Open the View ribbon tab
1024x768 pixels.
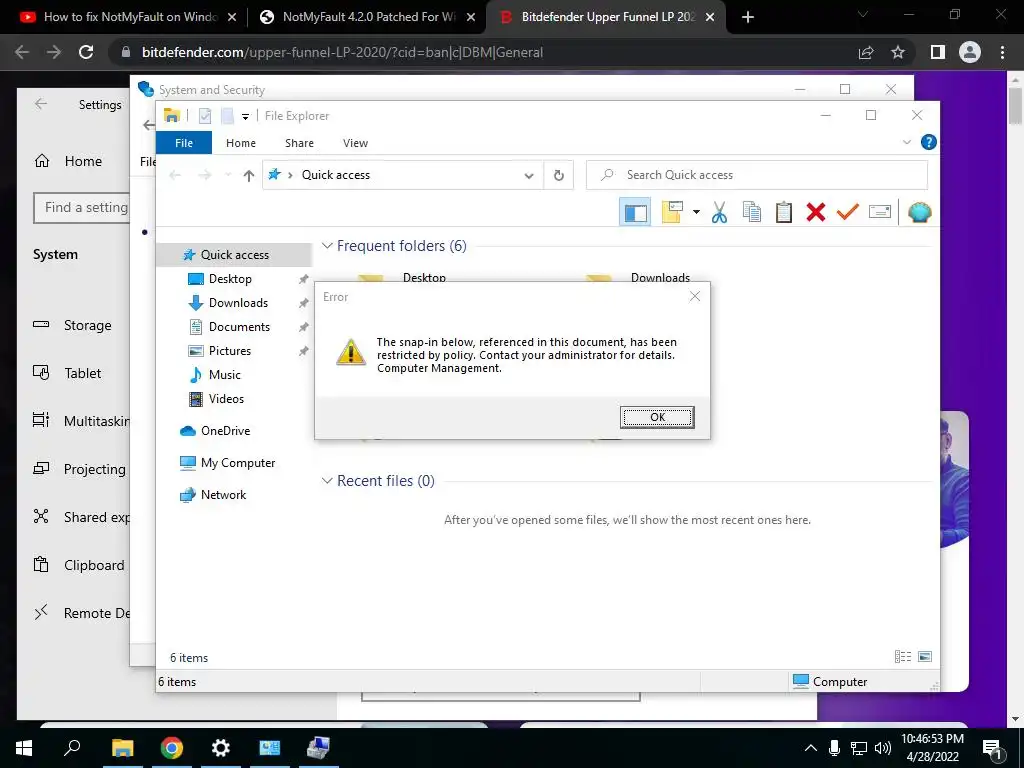[355, 143]
